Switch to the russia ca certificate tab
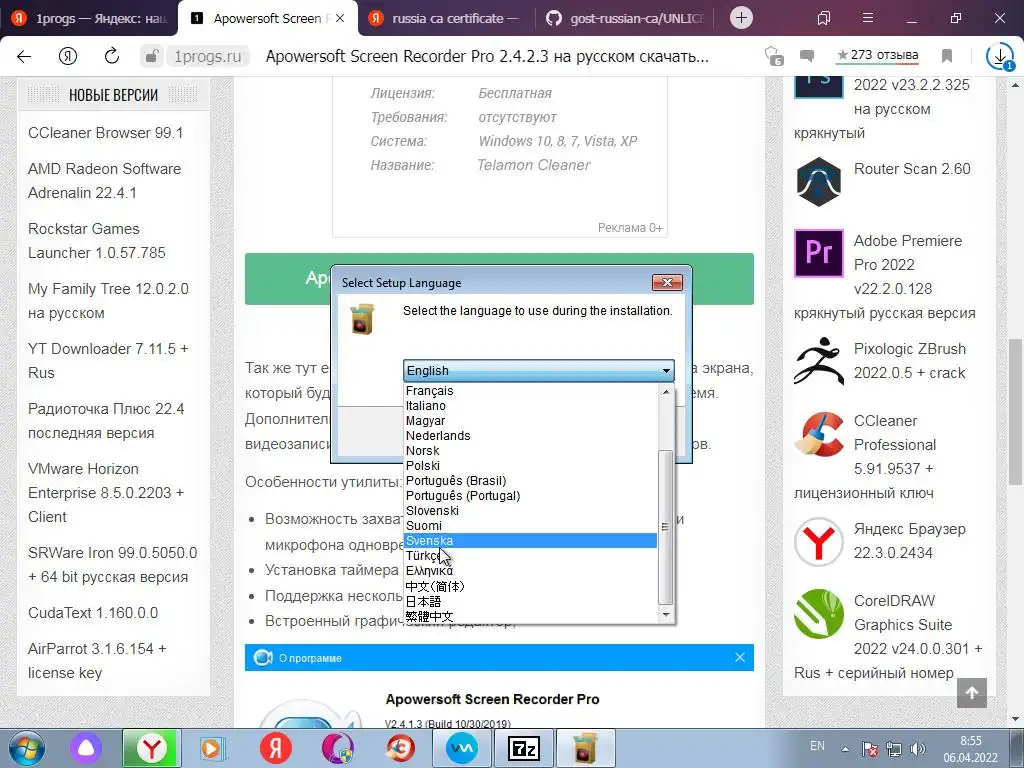Screen dimensions: 1024x768 447,18
